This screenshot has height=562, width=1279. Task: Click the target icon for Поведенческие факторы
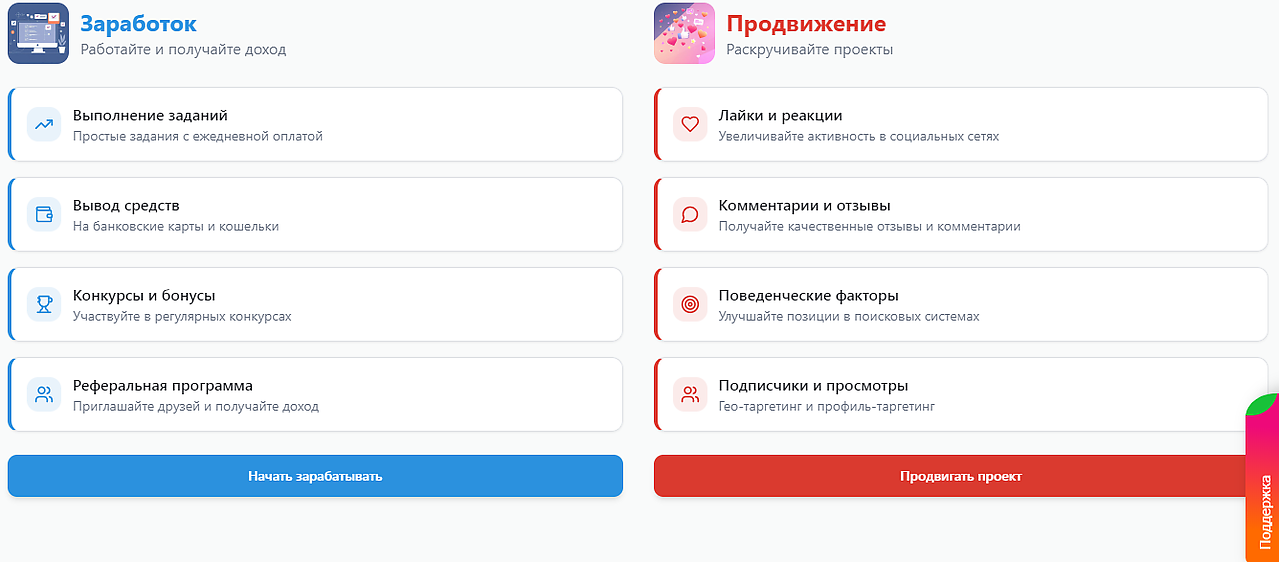tap(689, 304)
